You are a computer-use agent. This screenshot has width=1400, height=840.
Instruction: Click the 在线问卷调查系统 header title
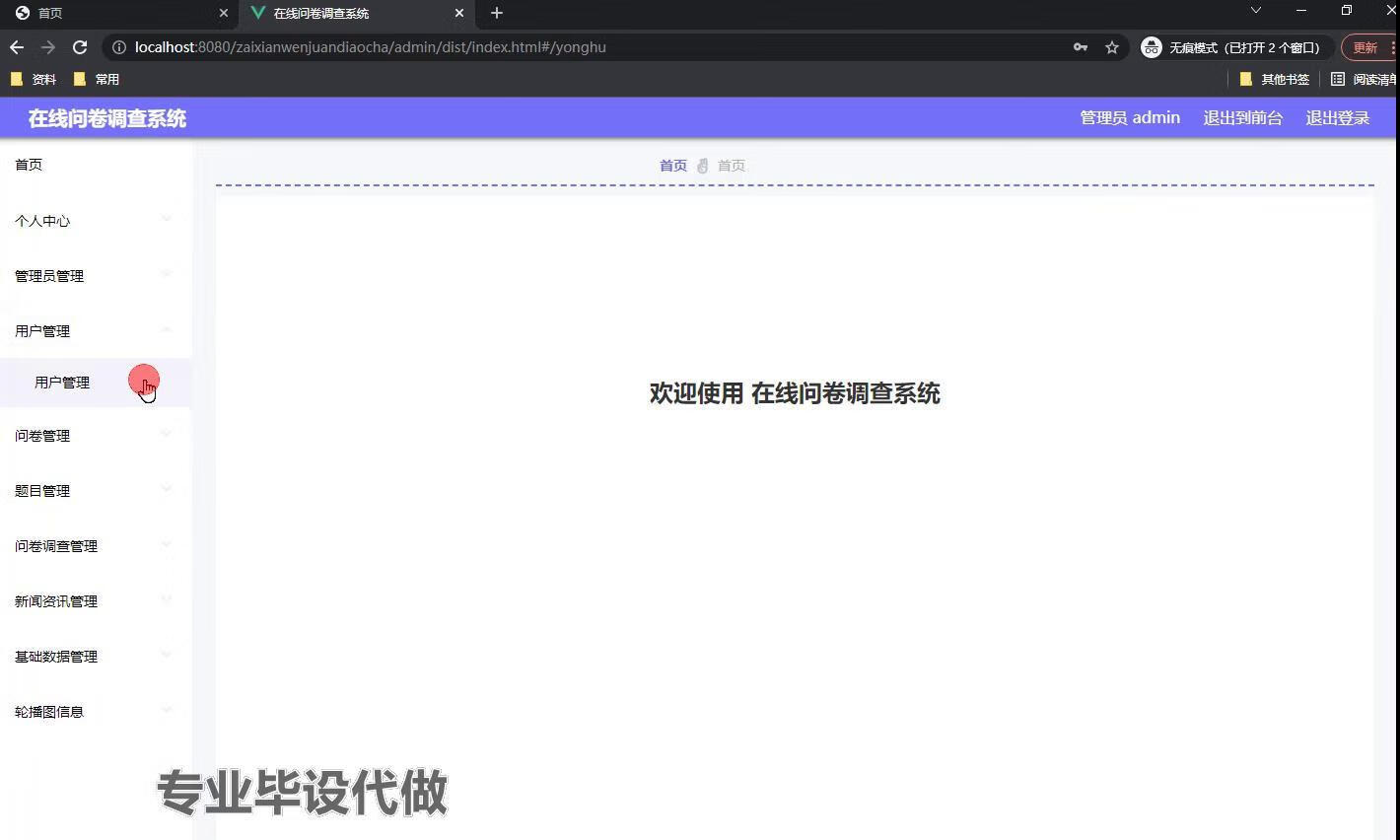(107, 118)
